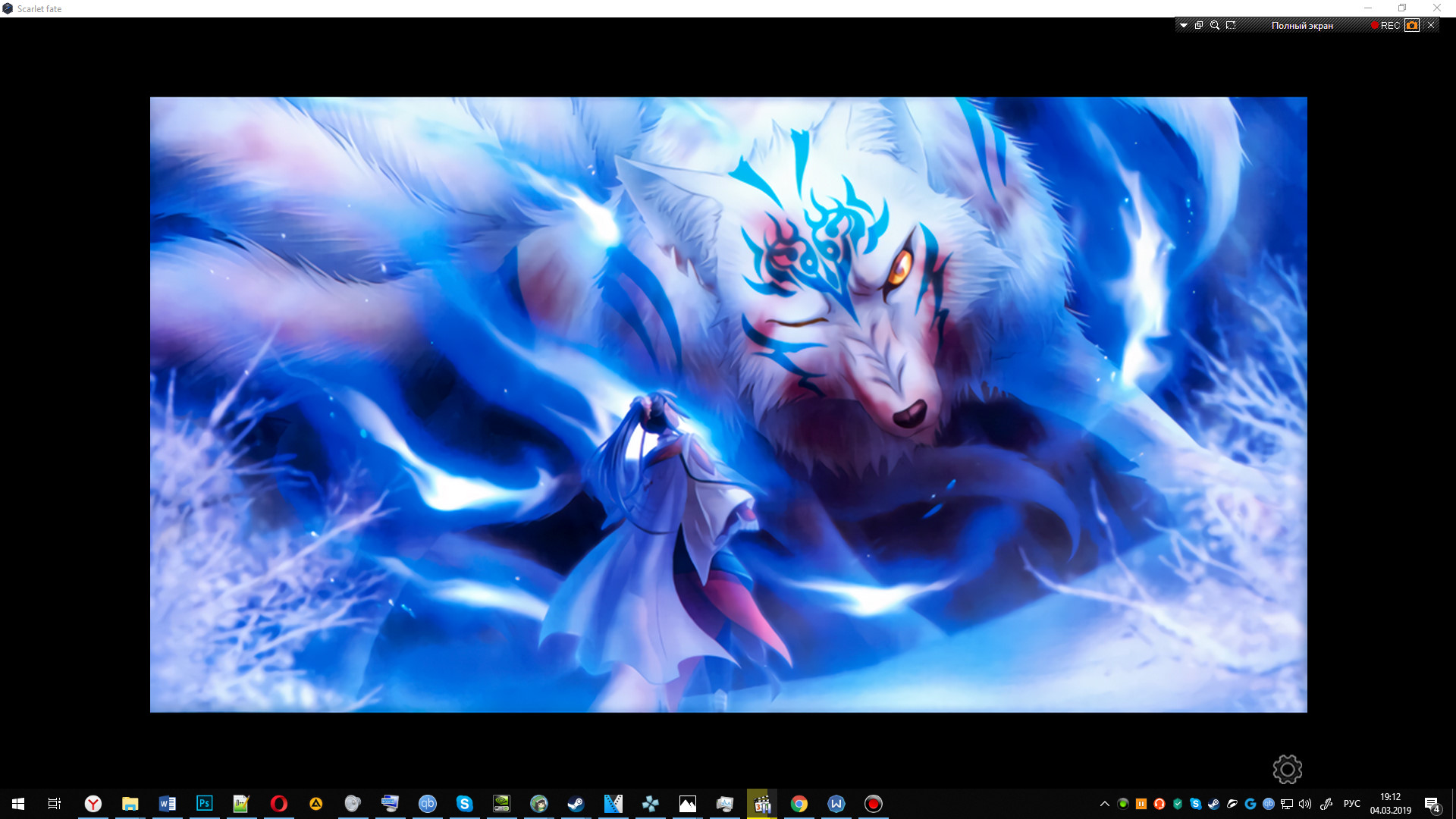Screen dimensions: 1456x819
Task: Click the green circle tray icon
Action: tap(1123, 804)
